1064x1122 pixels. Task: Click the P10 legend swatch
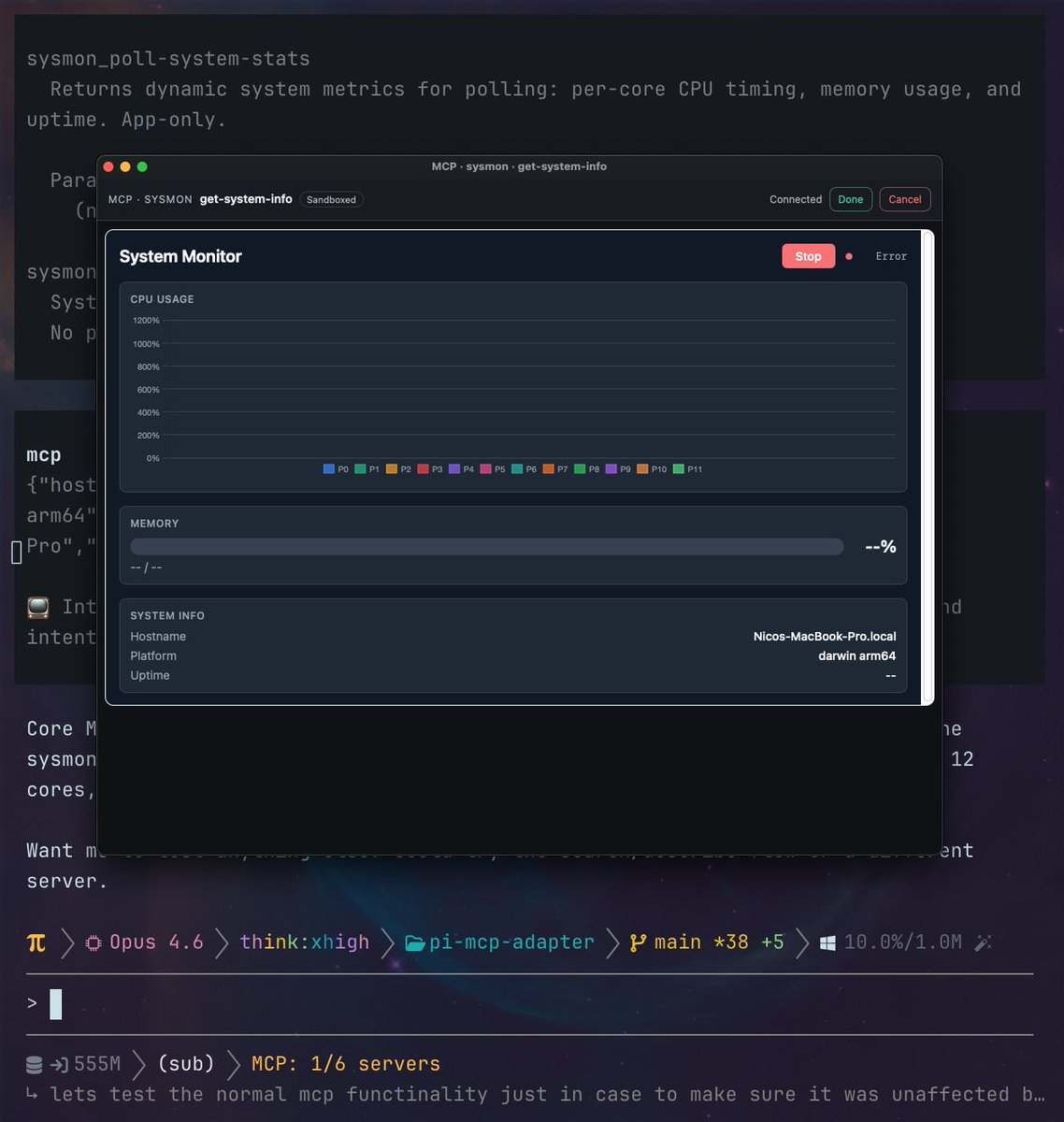pos(643,468)
